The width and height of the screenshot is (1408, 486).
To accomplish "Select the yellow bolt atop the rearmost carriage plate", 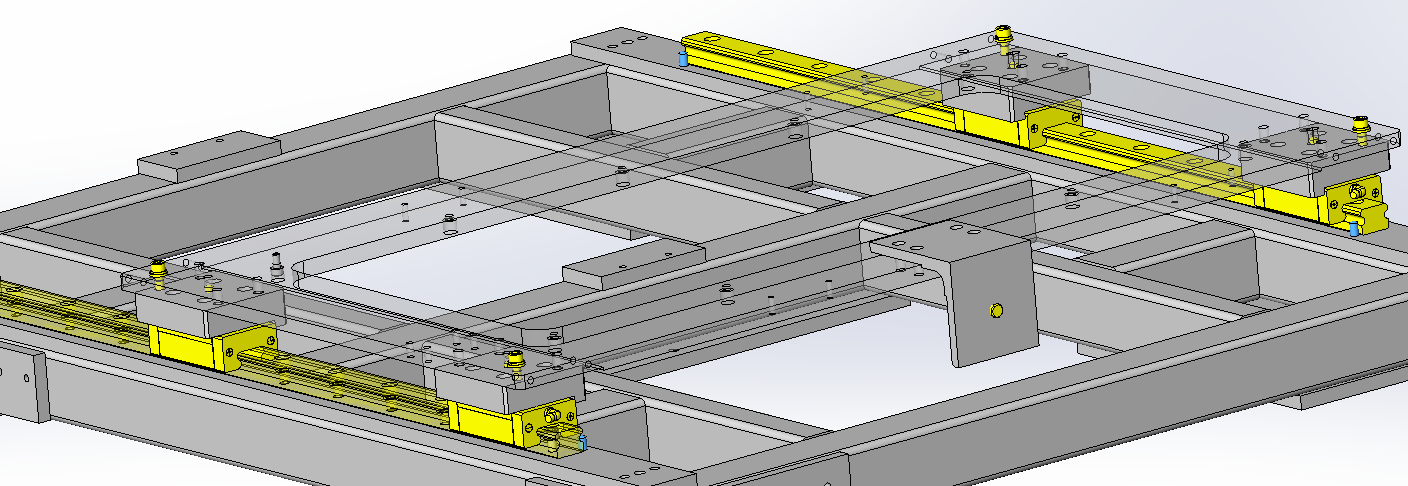I will point(1005,37).
